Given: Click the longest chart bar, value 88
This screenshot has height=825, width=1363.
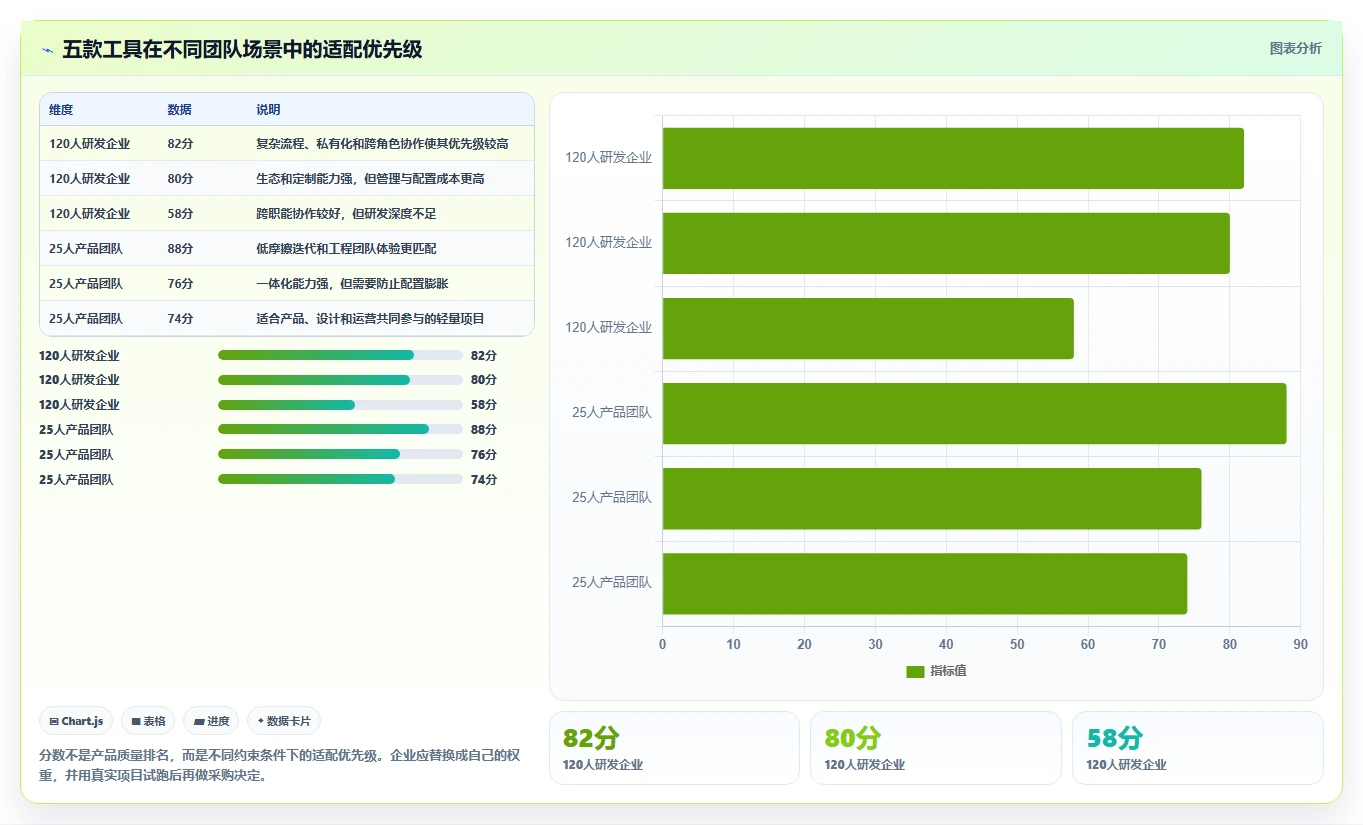Looking at the screenshot, I should (974, 413).
